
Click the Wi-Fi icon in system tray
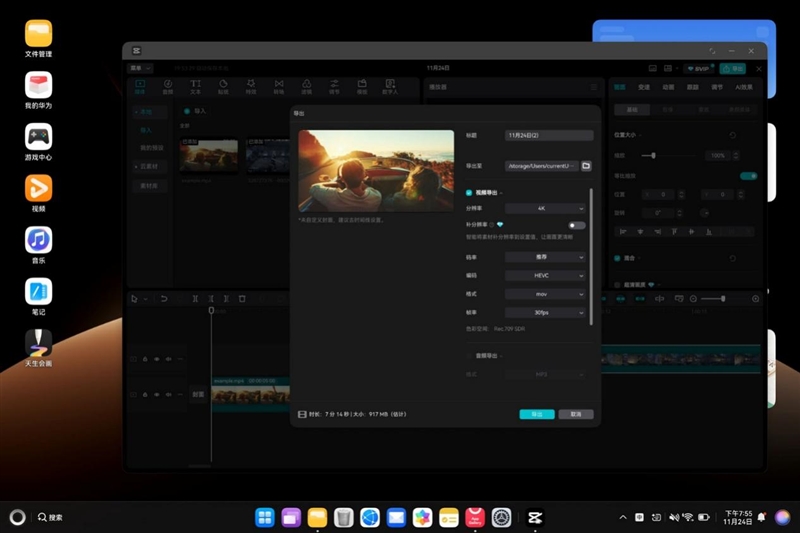click(x=687, y=517)
